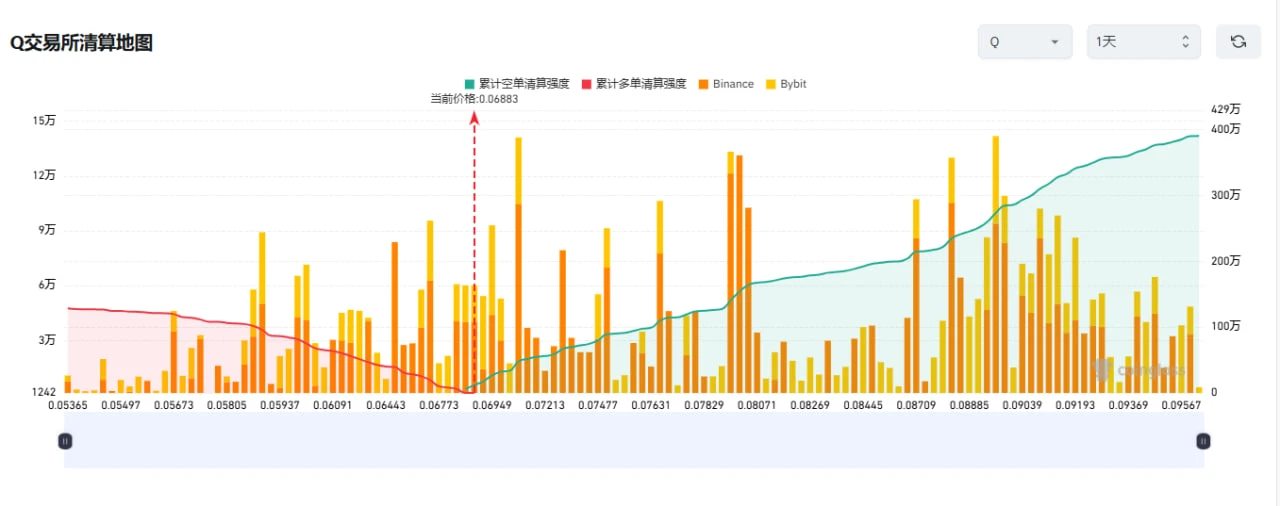Click the 200万 right axis label

pos(1226,261)
